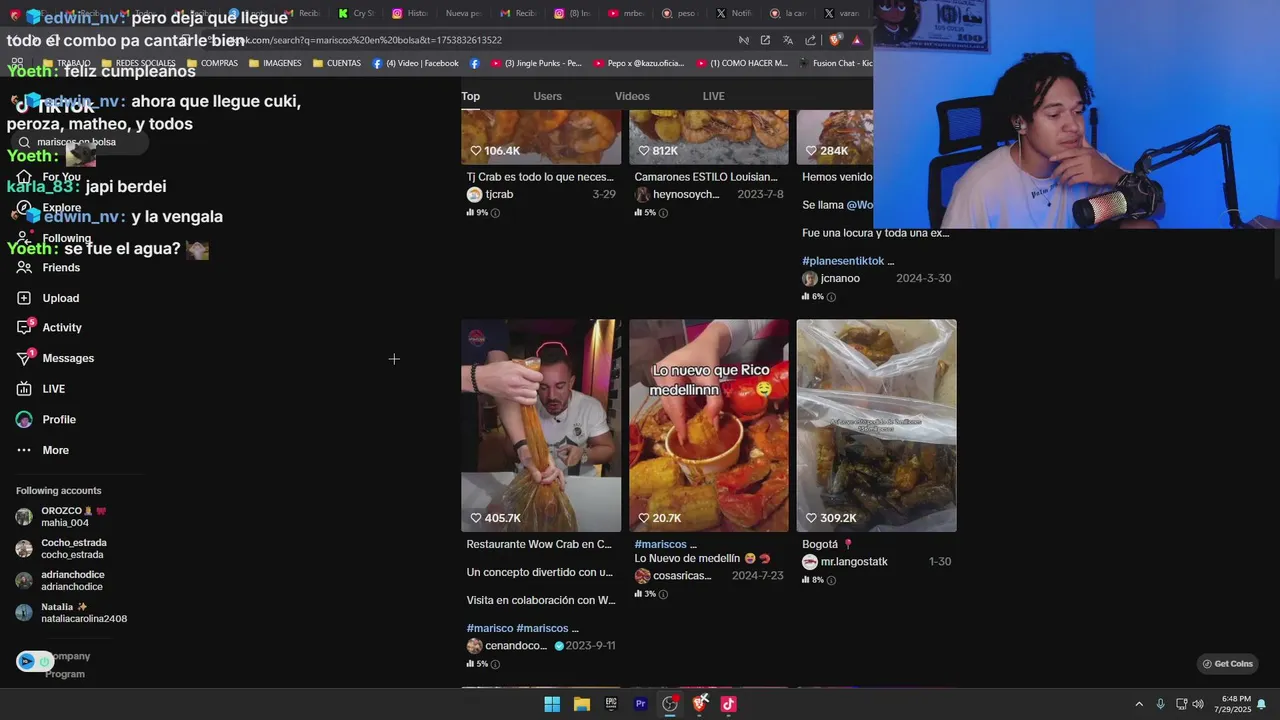Click info icon beside 9% stat on tjcrab video
The height and width of the screenshot is (720, 1280).
pos(495,213)
